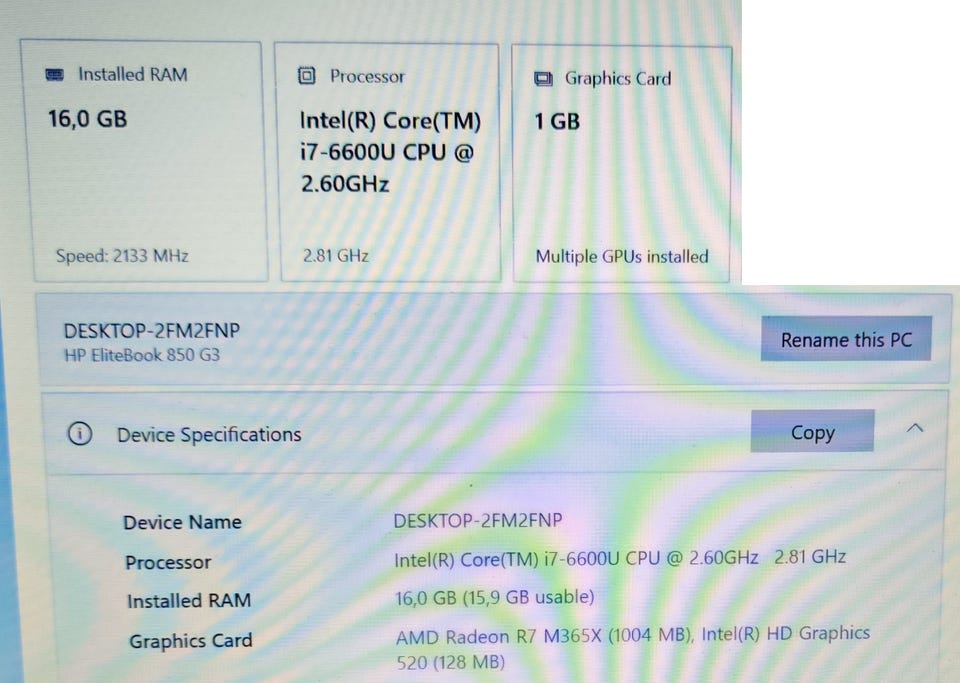Click the DESKTOP-2FM2FNP PC name heading
960x683 pixels.
(152, 330)
